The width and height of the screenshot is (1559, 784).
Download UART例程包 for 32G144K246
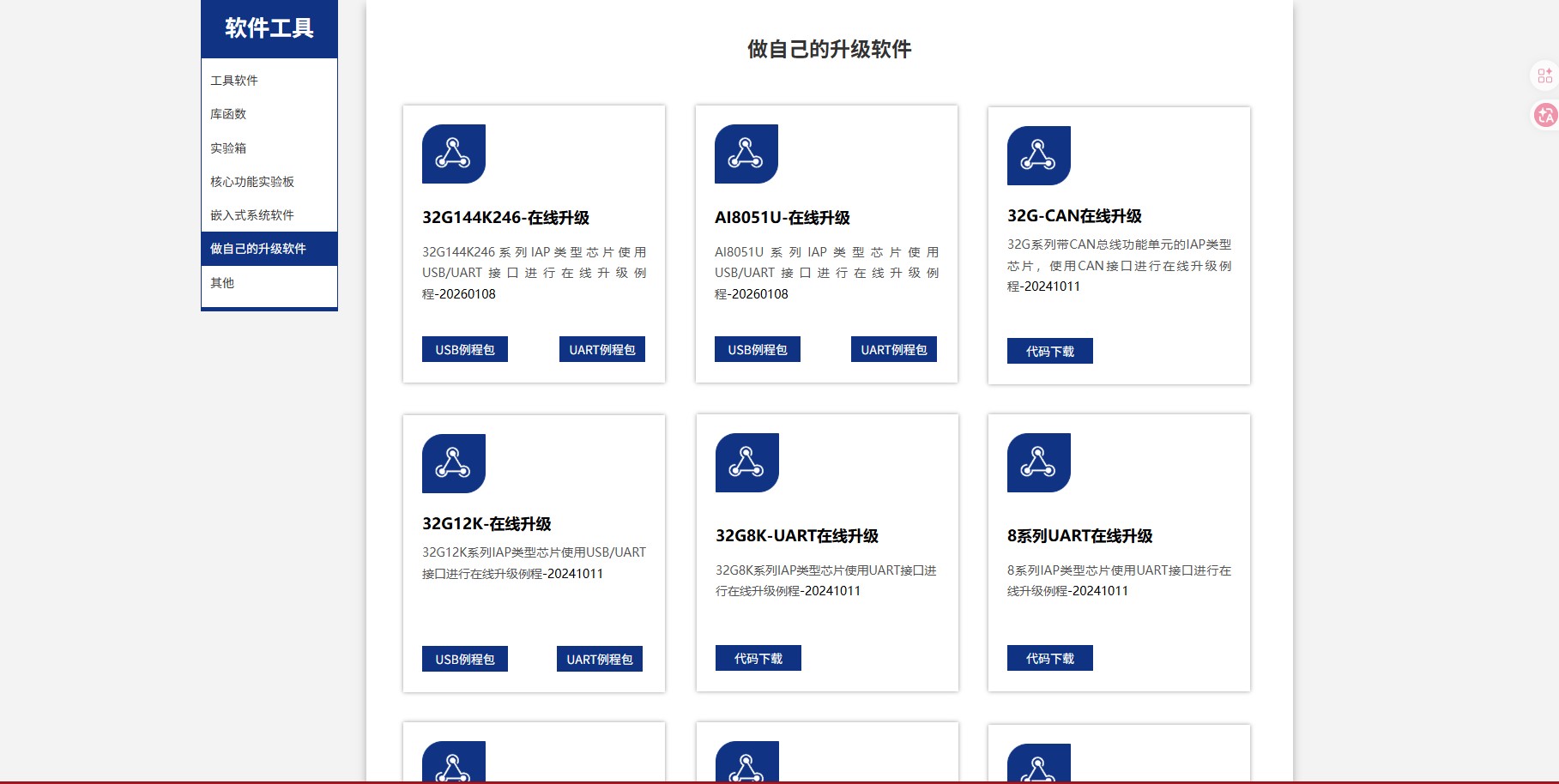click(602, 349)
